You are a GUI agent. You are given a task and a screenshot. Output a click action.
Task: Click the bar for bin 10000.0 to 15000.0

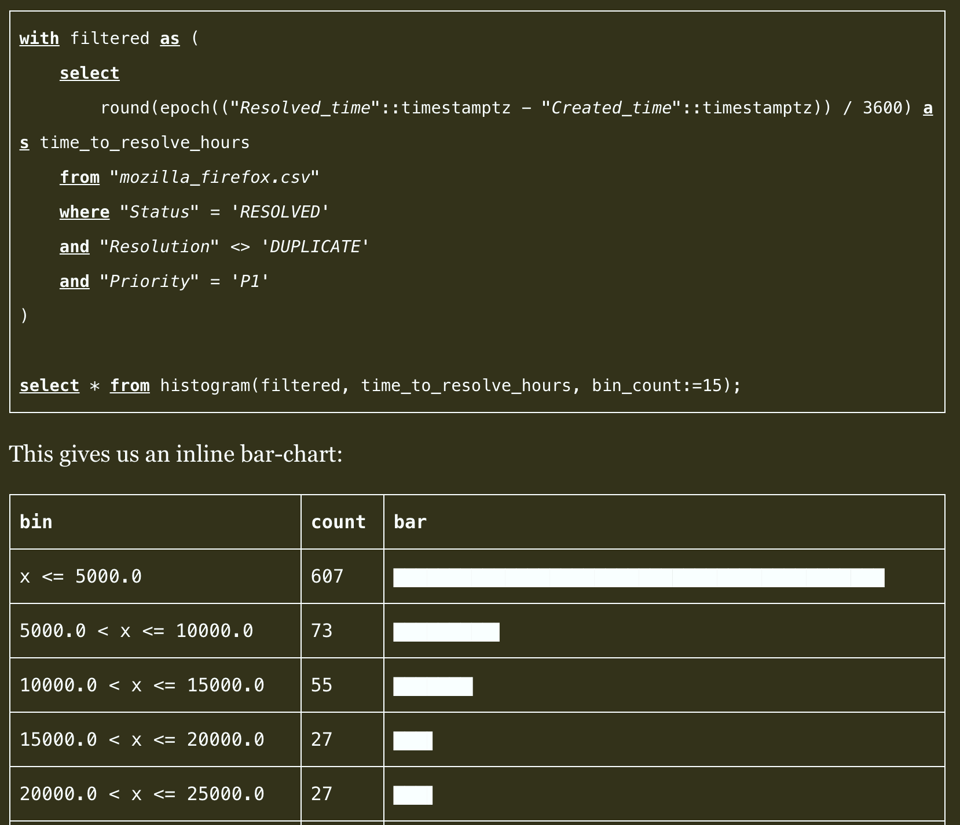pyautogui.click(x=434, y=685)
